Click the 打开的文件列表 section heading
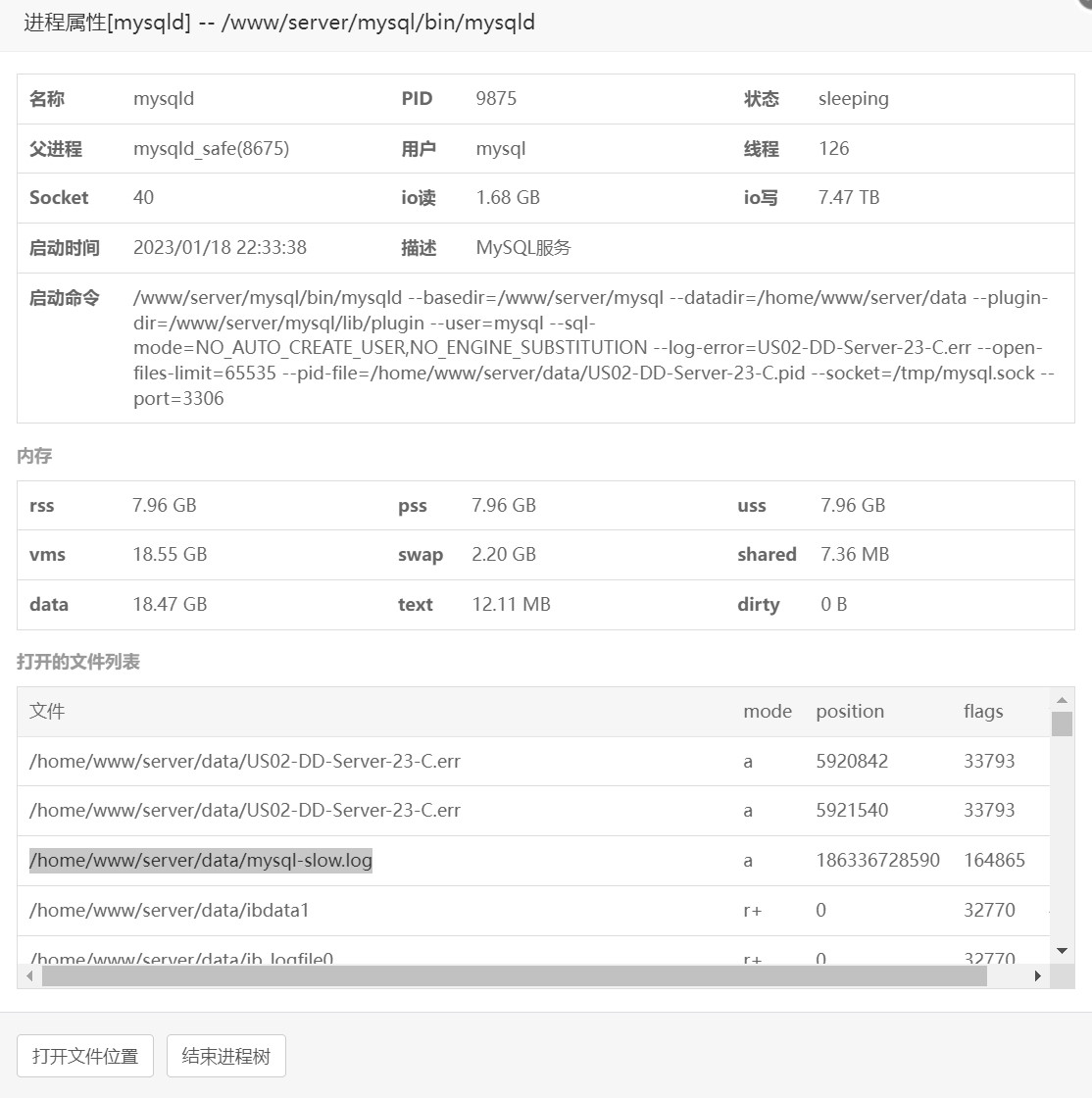 click(78, 662)
